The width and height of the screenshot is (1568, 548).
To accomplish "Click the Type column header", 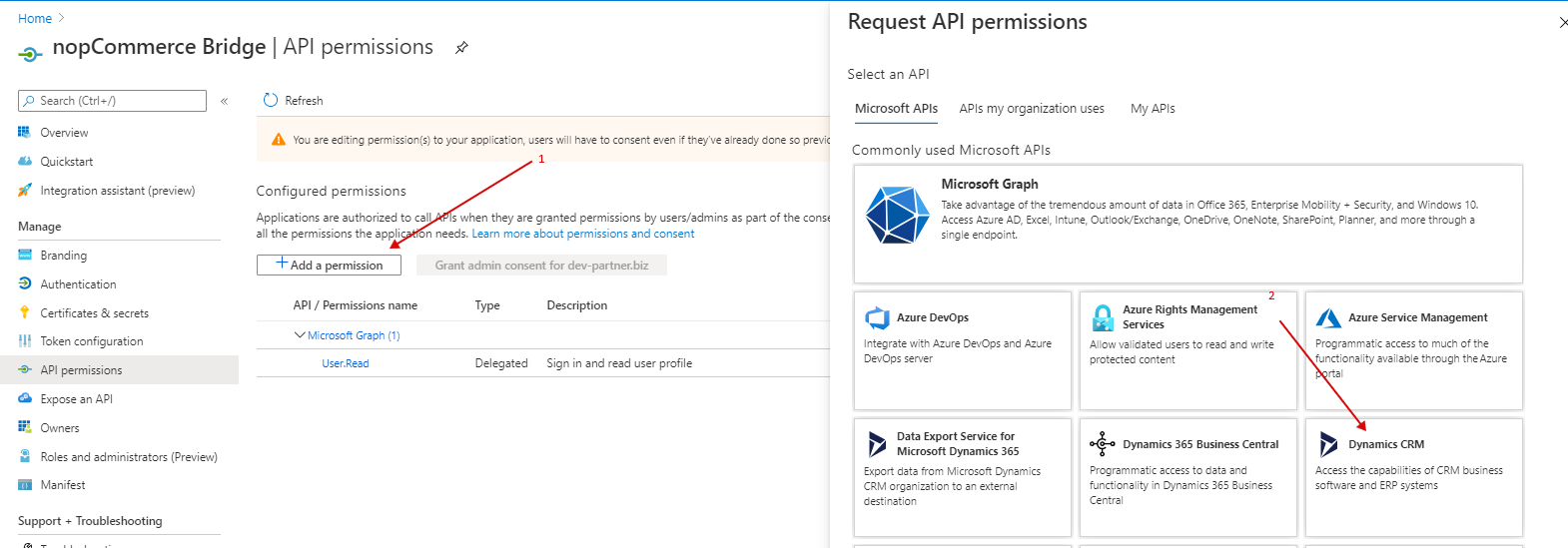I will (x=487, y=305).
